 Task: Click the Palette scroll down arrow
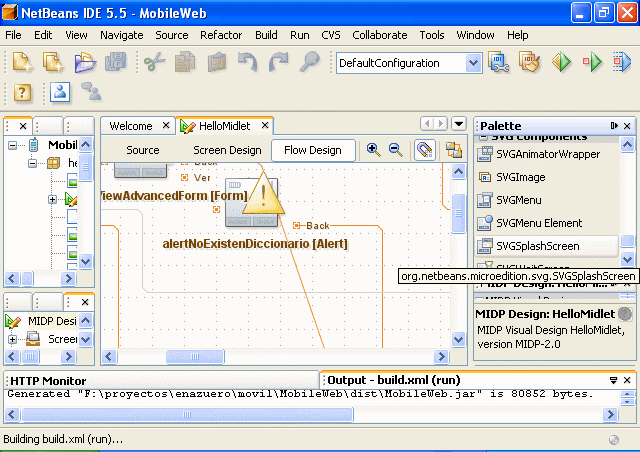[627, 259]
